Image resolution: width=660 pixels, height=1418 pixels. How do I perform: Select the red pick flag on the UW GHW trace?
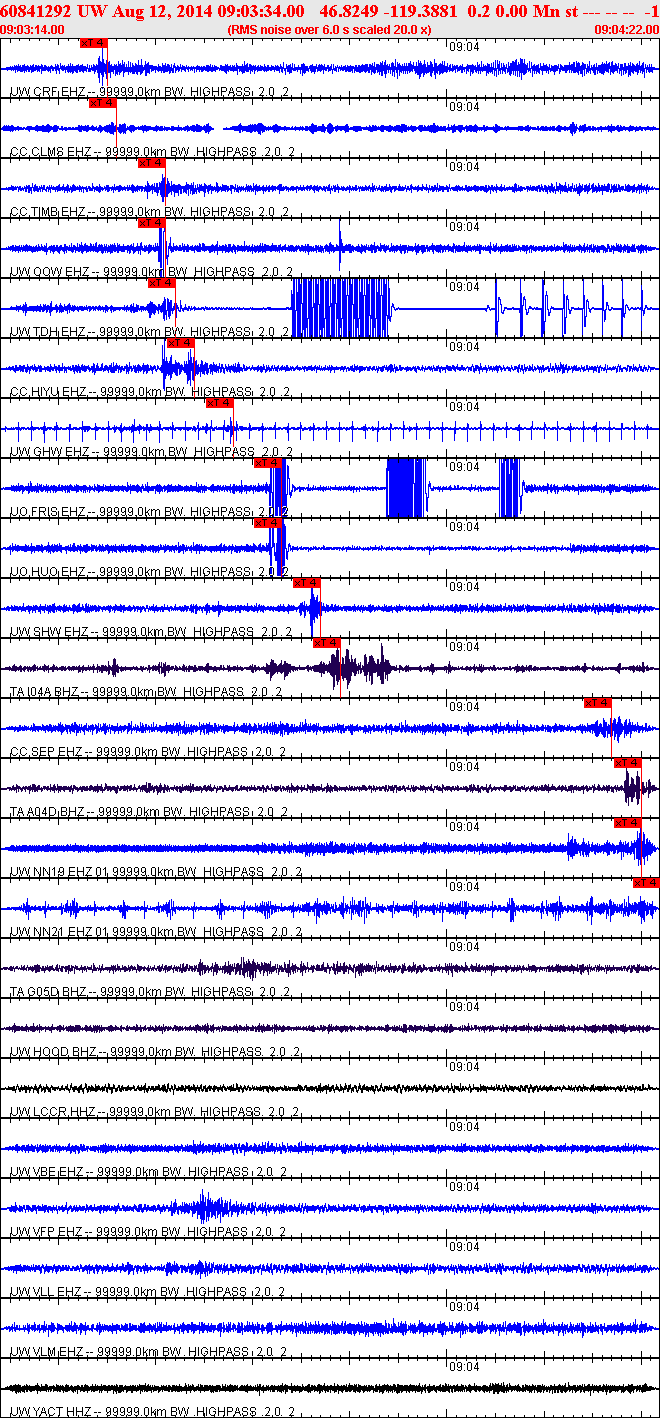[x=219, y=403]
